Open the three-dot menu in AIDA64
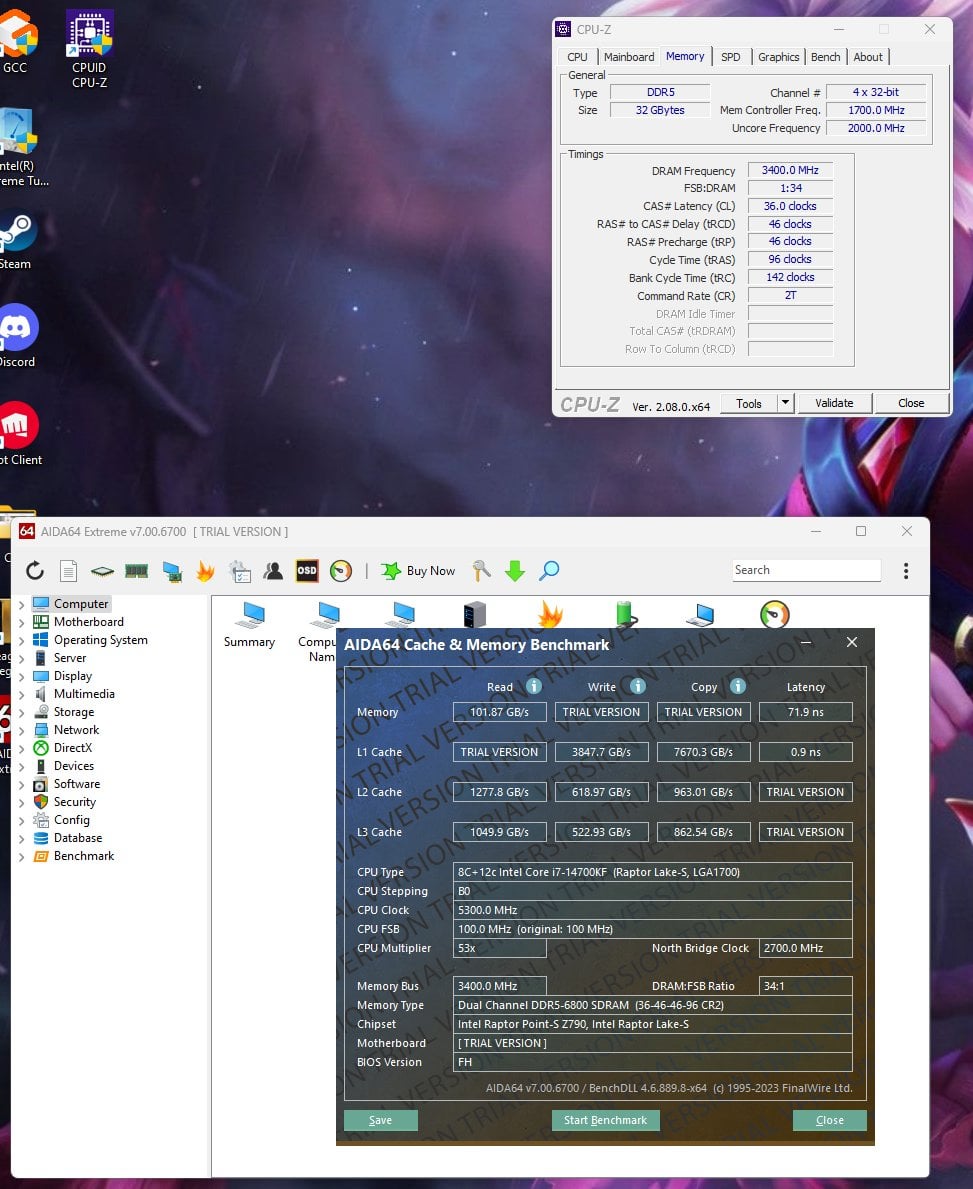Image resolution: width=973 pixels, height=1189 pixels. (906, 571)
